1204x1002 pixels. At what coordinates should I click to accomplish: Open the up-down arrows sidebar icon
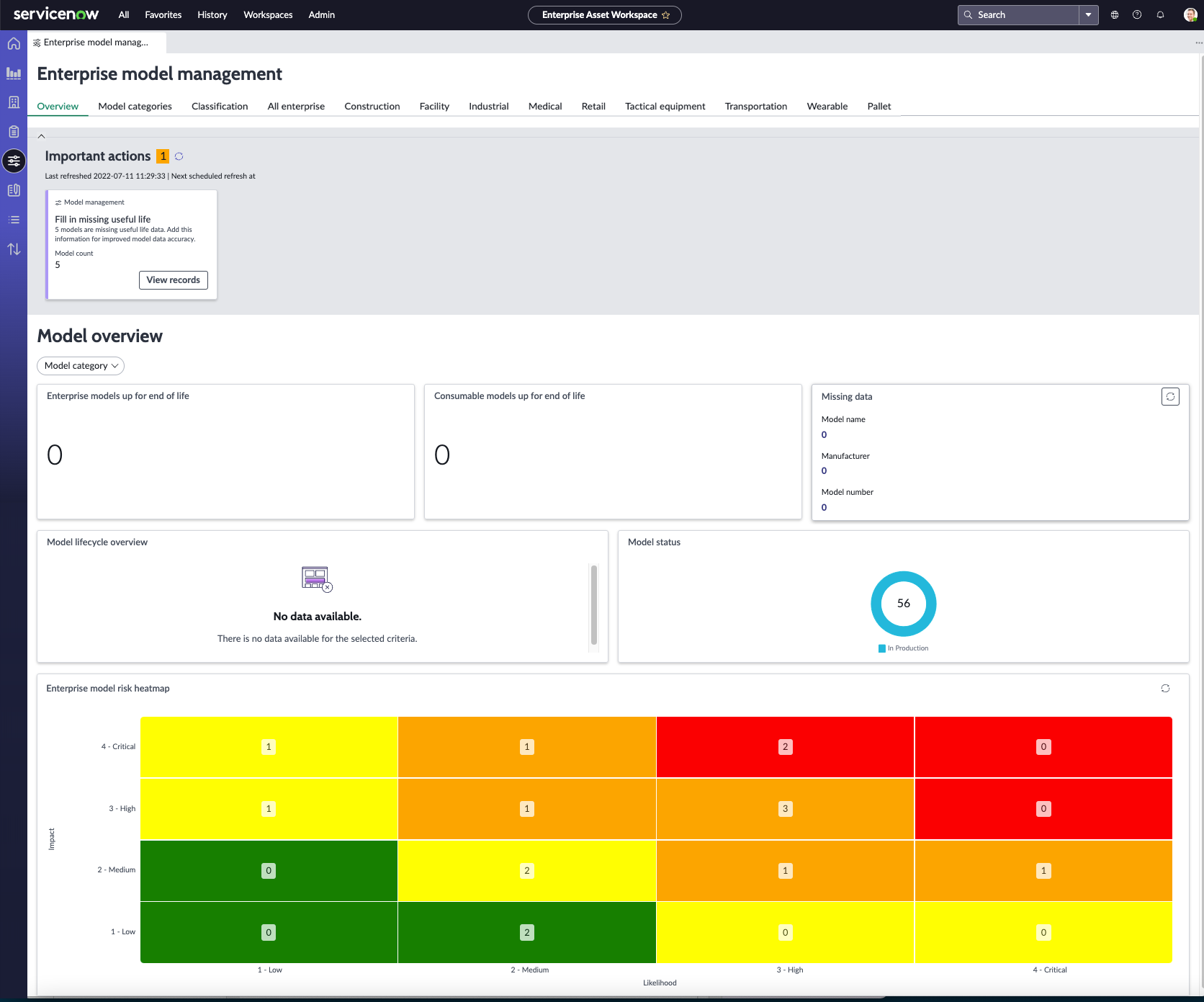coord(14,249)
